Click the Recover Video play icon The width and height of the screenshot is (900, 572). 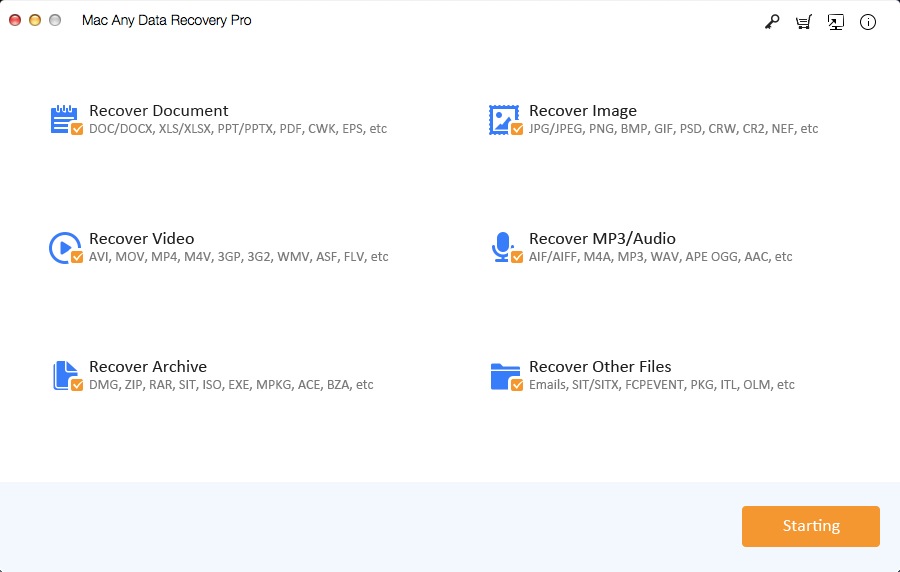[63, 246]
